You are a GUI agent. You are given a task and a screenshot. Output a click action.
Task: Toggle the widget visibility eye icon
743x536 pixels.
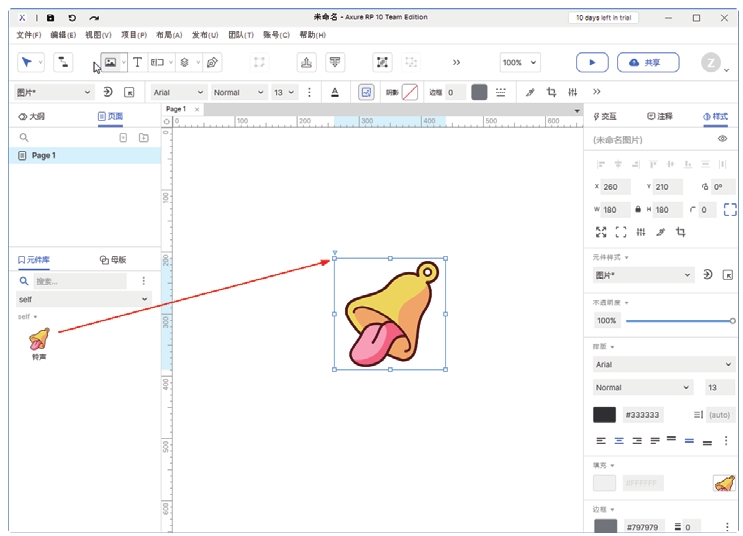722,139
